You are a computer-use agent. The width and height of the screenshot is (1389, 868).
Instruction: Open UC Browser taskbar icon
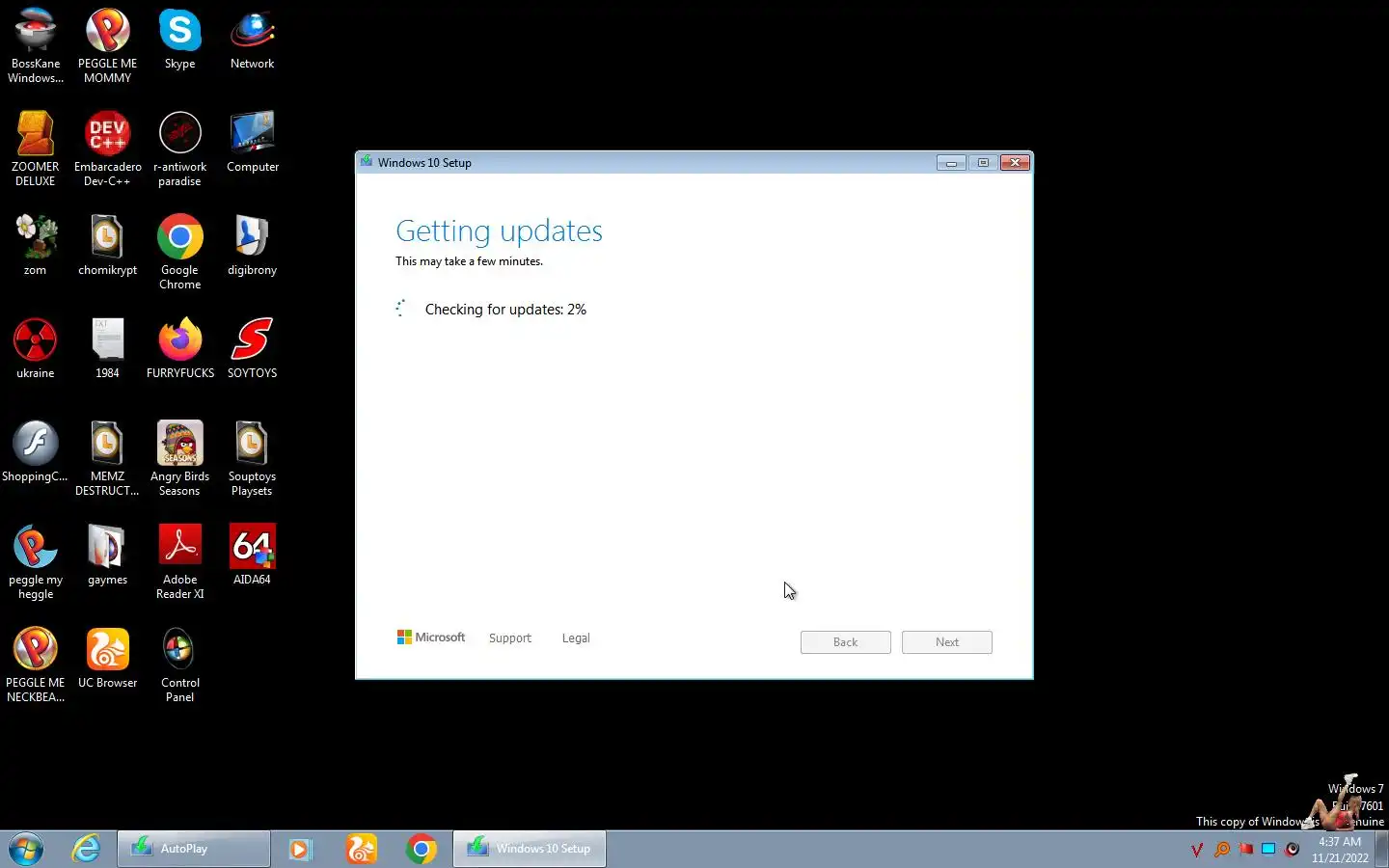361,849
